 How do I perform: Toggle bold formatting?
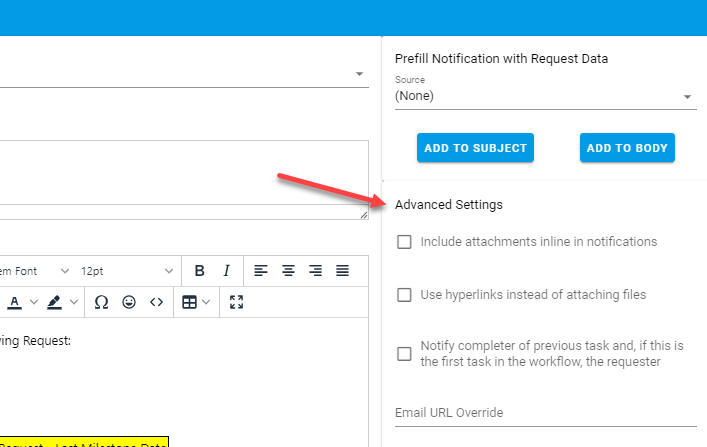click(x=199, y=271)
